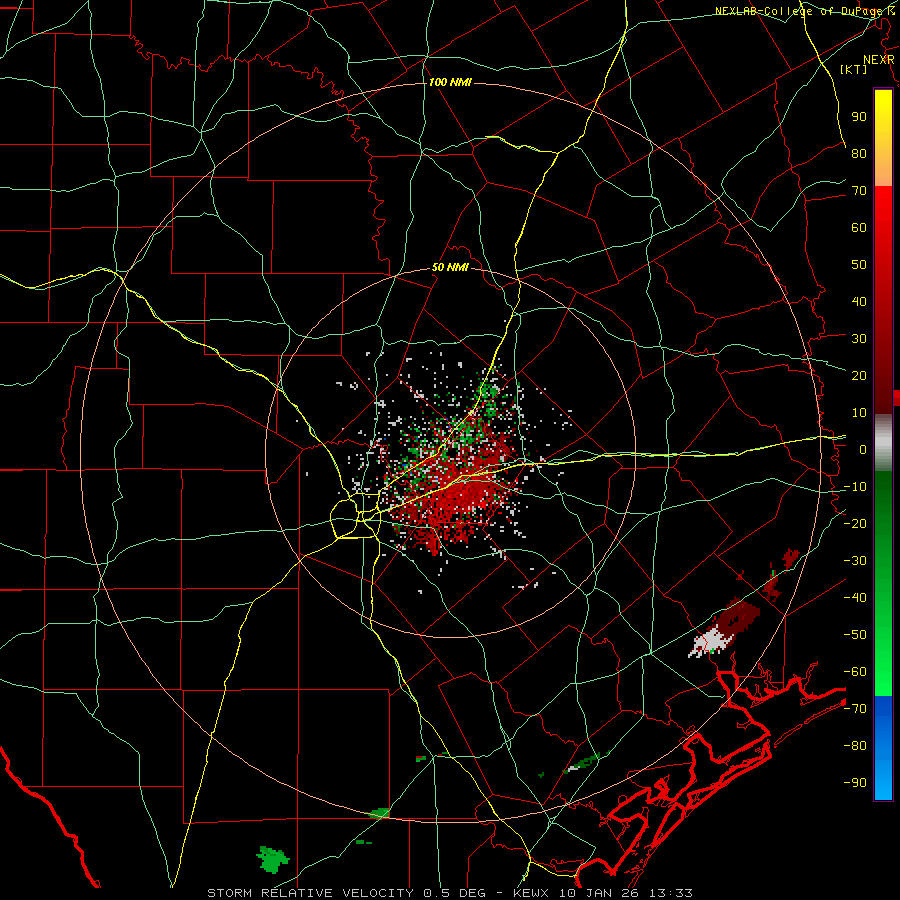900x900 pixels.
Task: Click the dark red echo patch in the southeast
Action: click(739, 614)
